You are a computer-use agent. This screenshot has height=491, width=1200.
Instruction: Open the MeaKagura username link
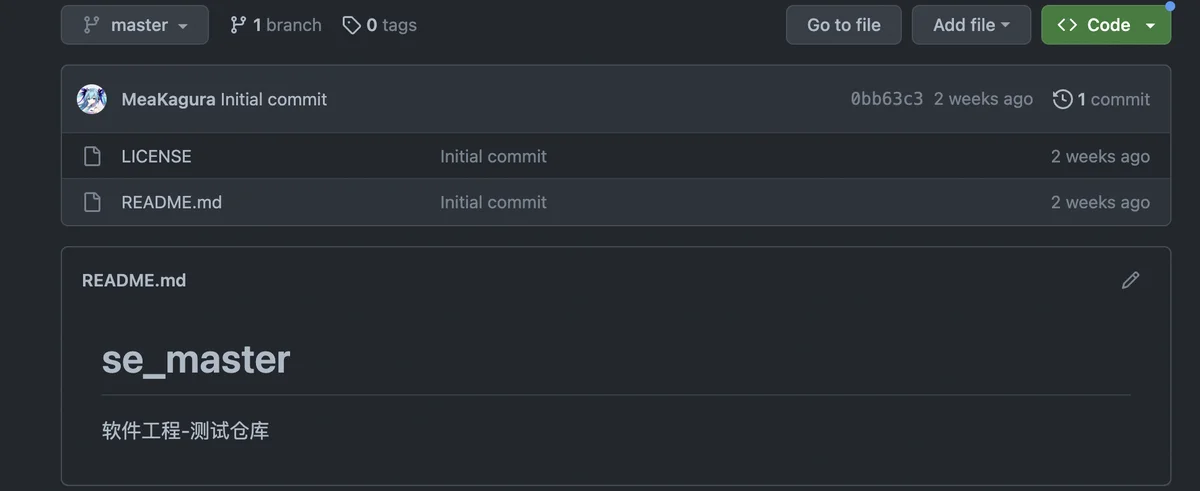[x=168, y=99]
